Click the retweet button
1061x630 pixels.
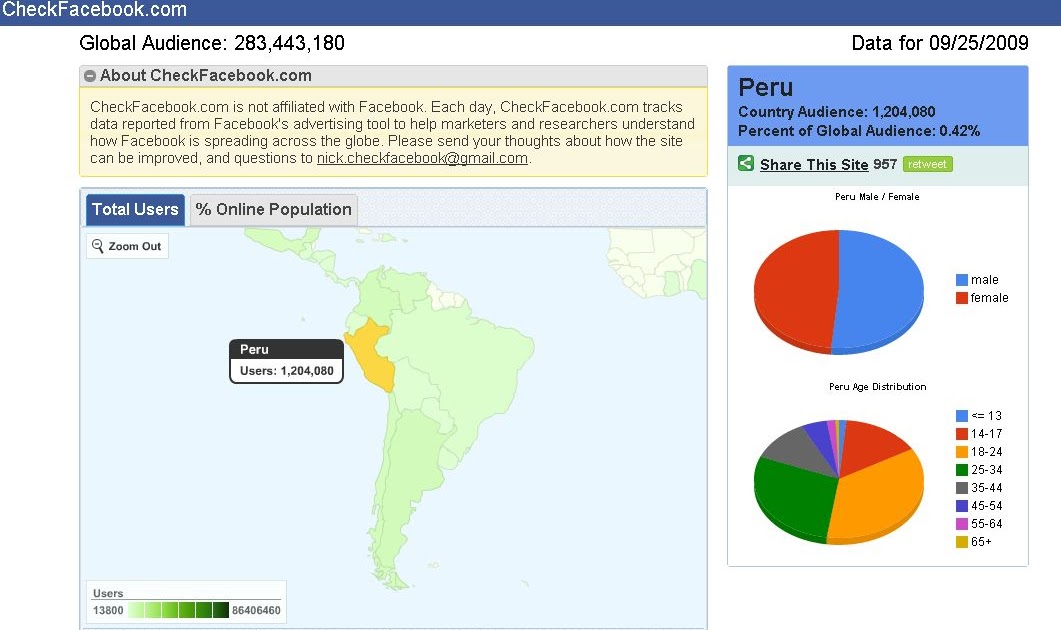(927, 164)
